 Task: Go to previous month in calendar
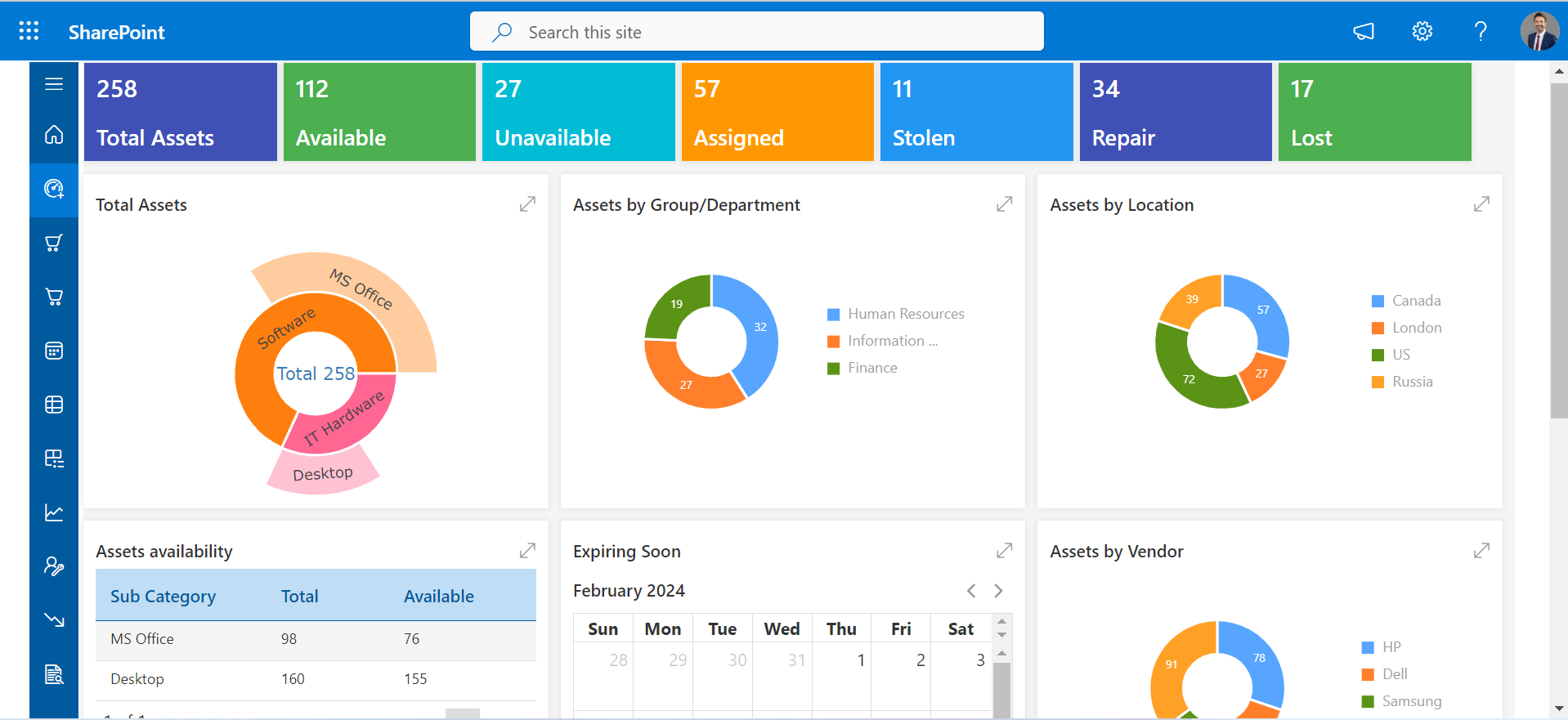point(971,590)
